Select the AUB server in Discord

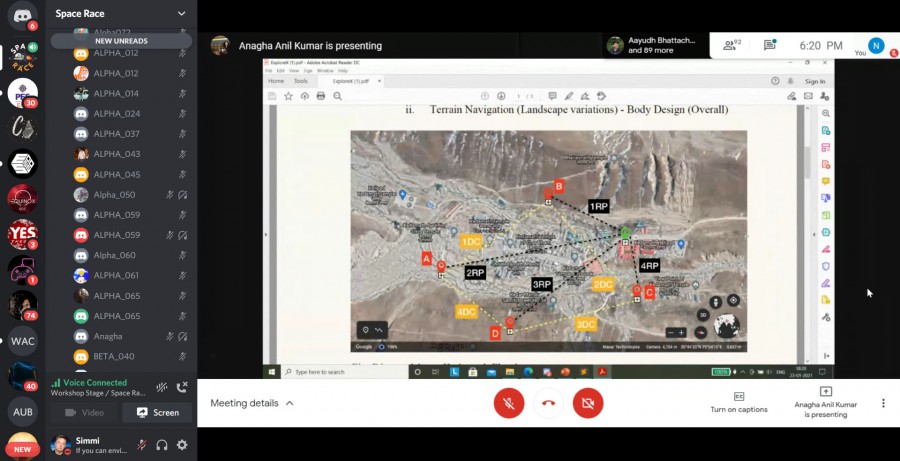click(22, 411)
